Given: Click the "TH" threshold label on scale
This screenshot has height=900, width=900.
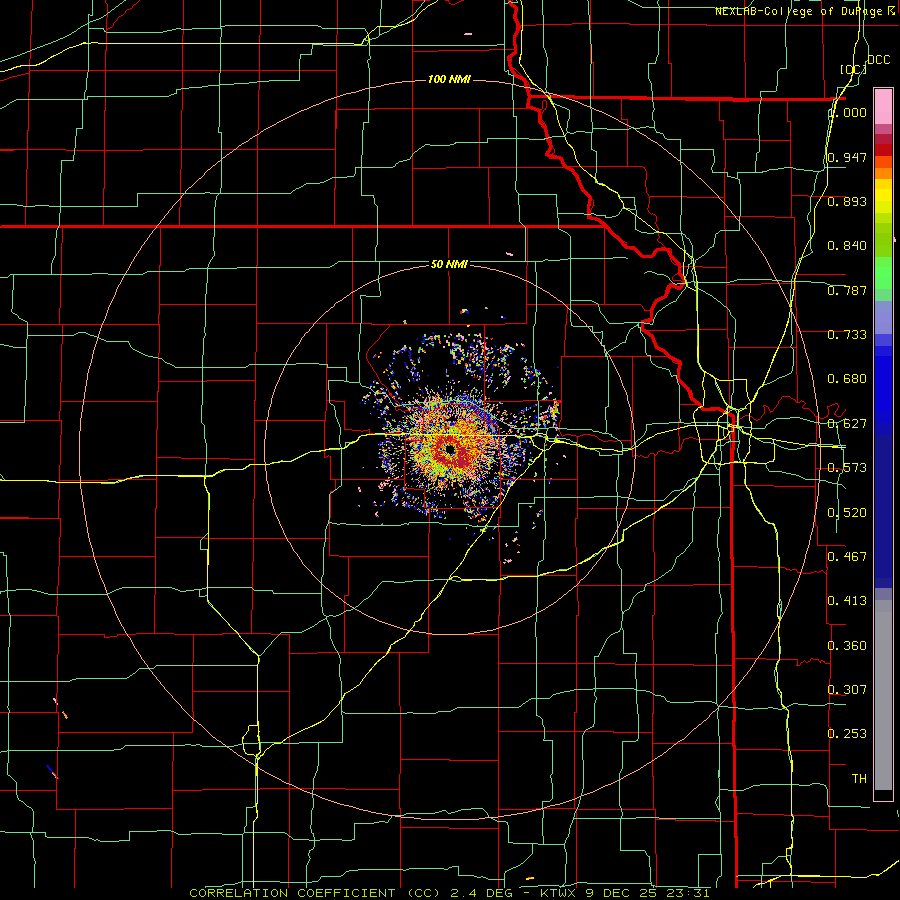Looking at the screenshot, I should pyautogui.click(x=859, y=779).
